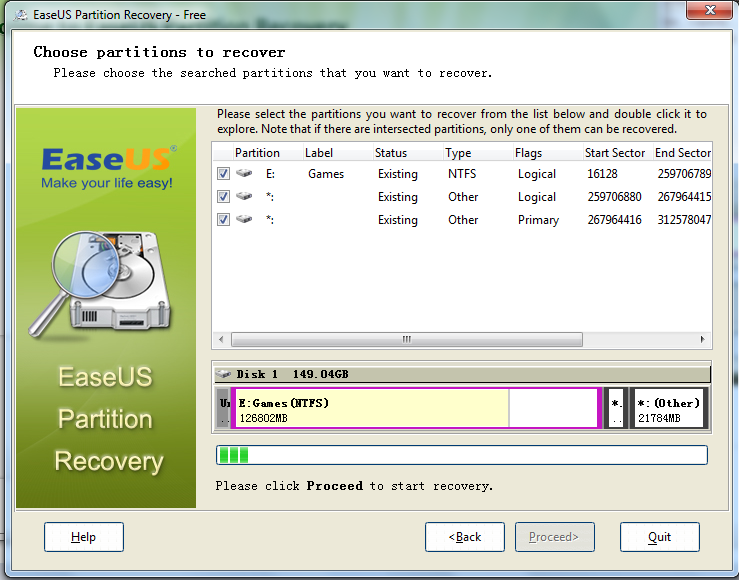Click the Proceed> button
Screen dimensions: 739x580
click(554, 537)
